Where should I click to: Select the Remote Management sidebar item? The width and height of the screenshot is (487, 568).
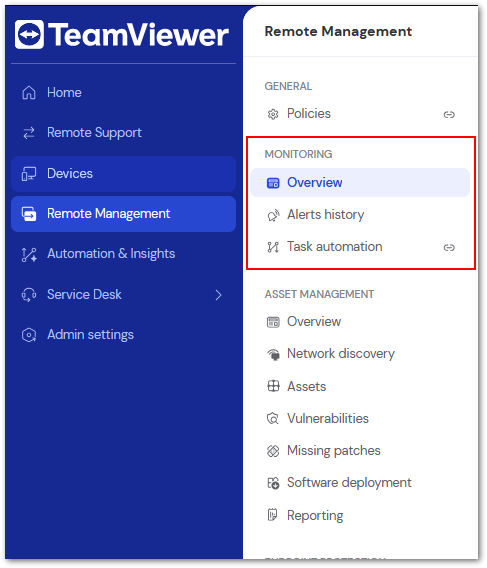point(124,214)
